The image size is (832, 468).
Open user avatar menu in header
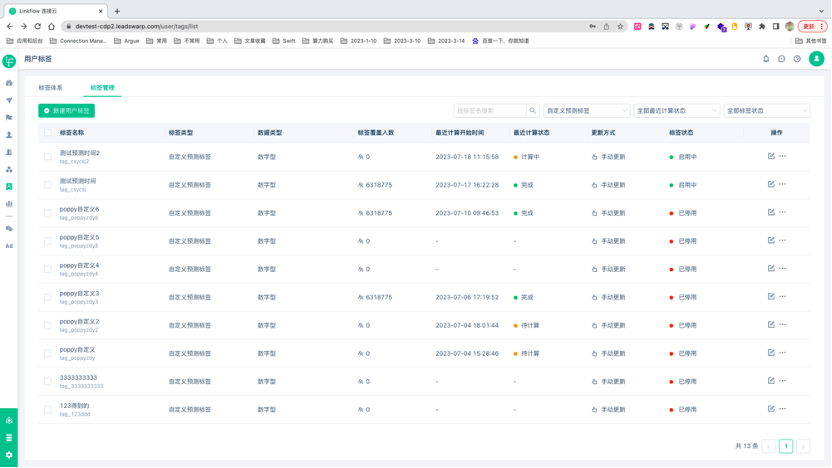pos(816,59)
